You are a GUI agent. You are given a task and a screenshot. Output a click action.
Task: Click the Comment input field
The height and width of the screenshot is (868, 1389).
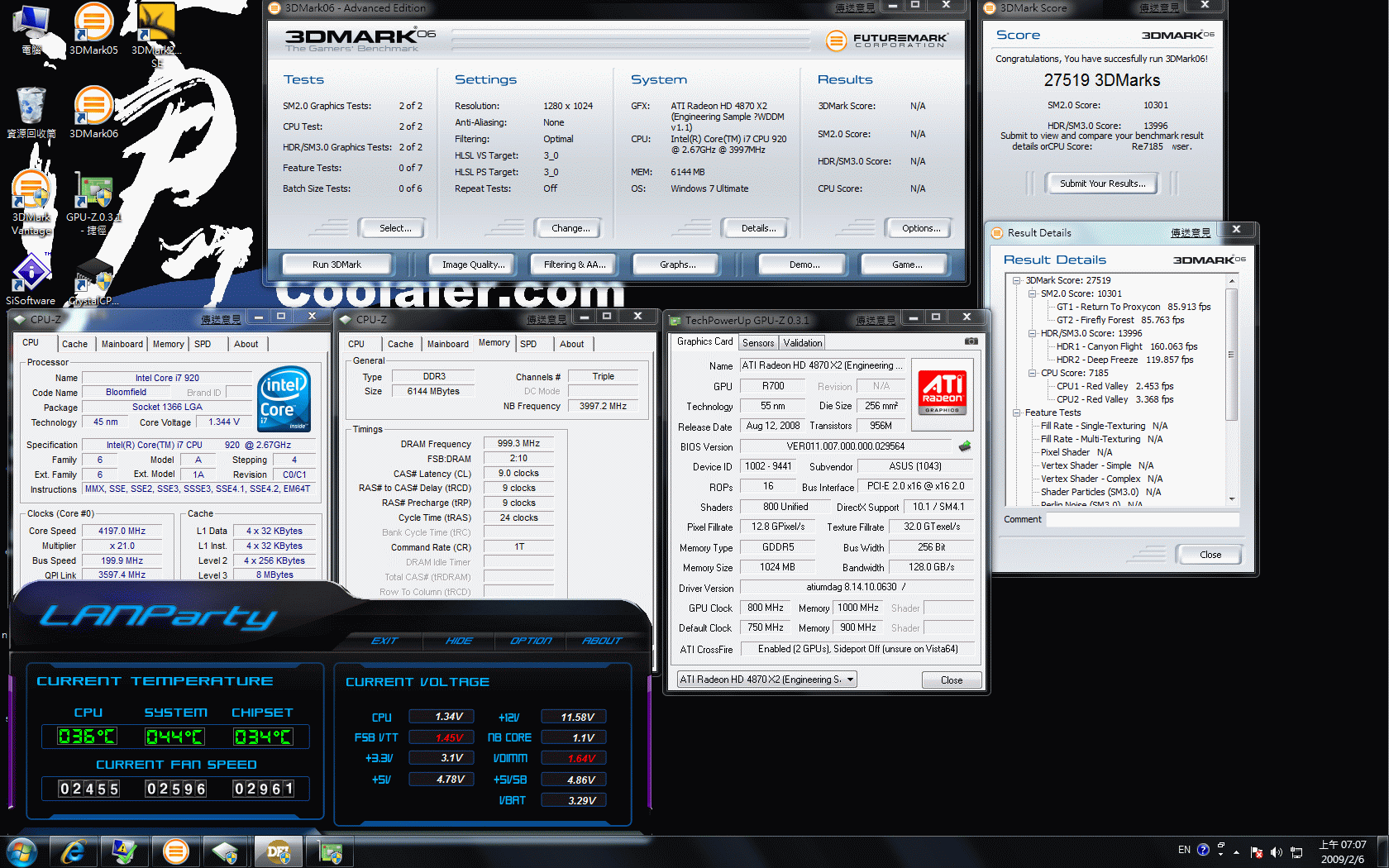point(1143,519)
